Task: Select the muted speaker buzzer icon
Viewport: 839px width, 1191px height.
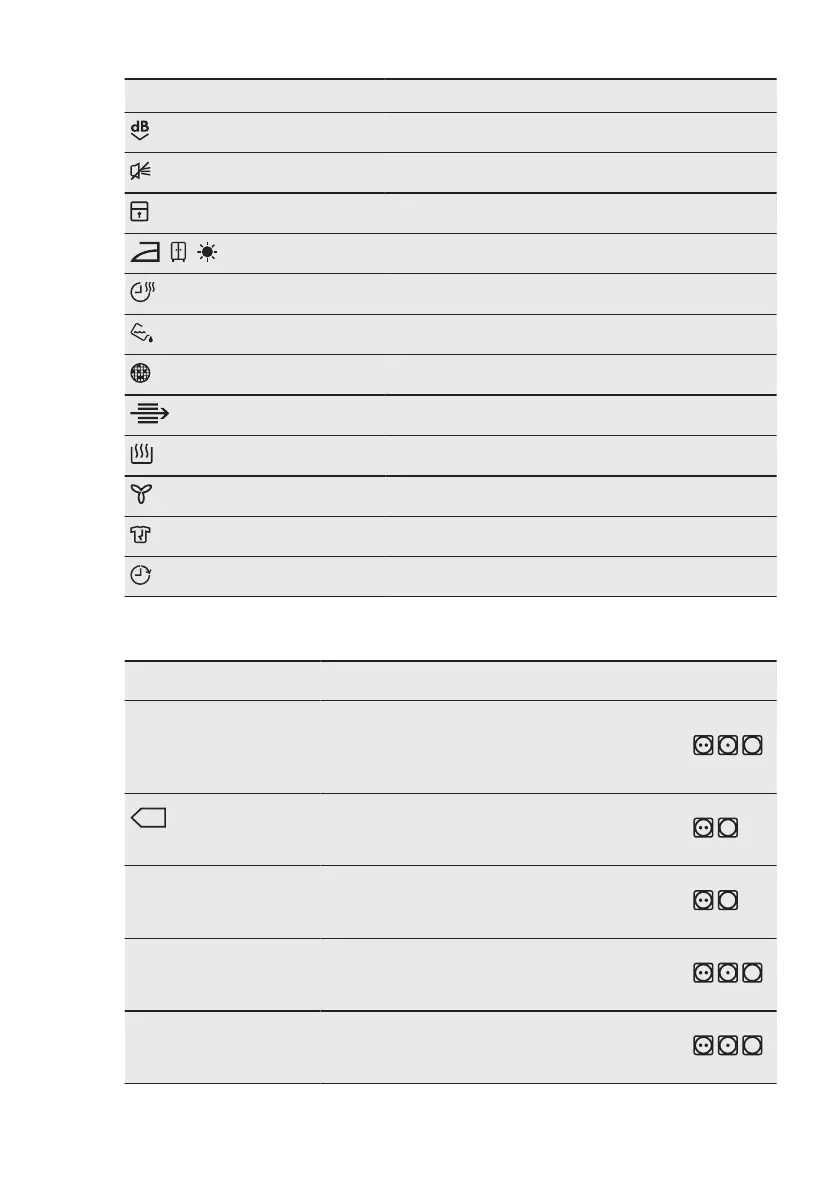Action: (x=141, y=171)
